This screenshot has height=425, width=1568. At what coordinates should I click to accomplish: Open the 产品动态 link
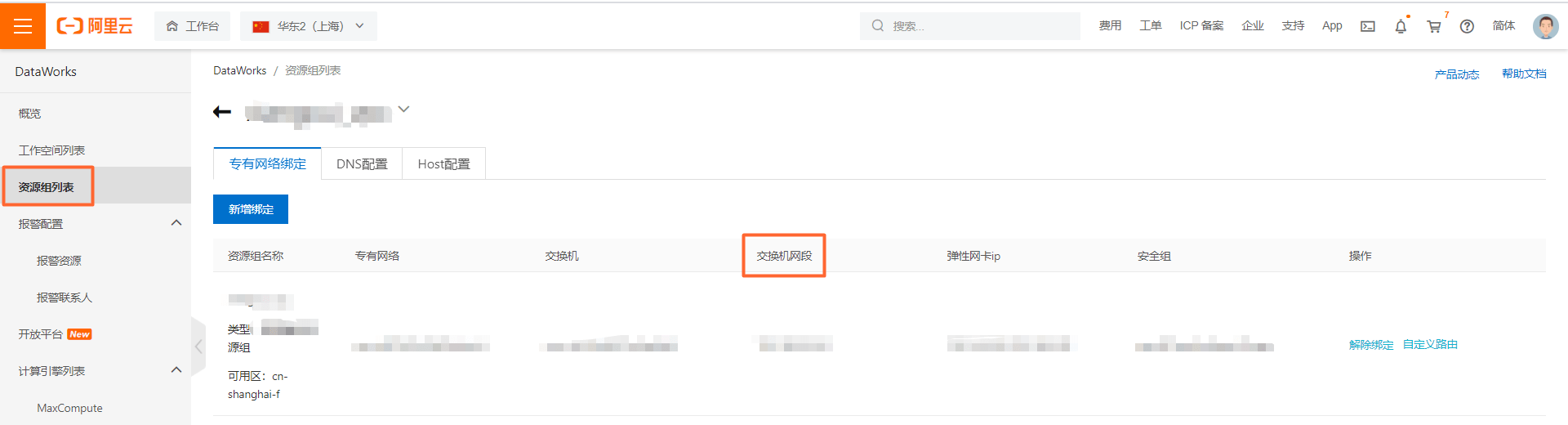1457,74
